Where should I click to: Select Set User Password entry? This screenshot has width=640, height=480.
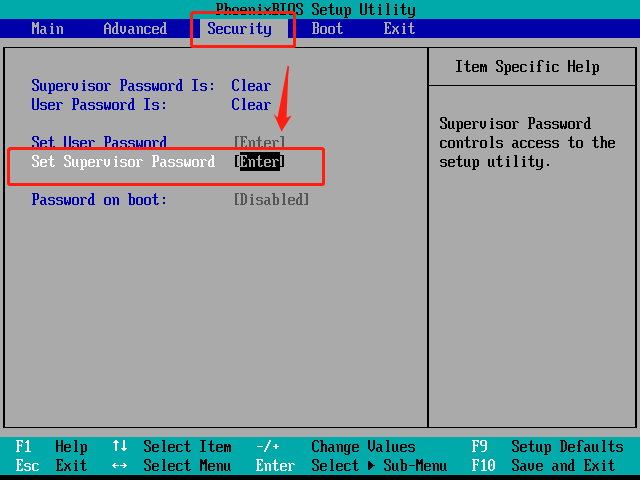point(99,142)
